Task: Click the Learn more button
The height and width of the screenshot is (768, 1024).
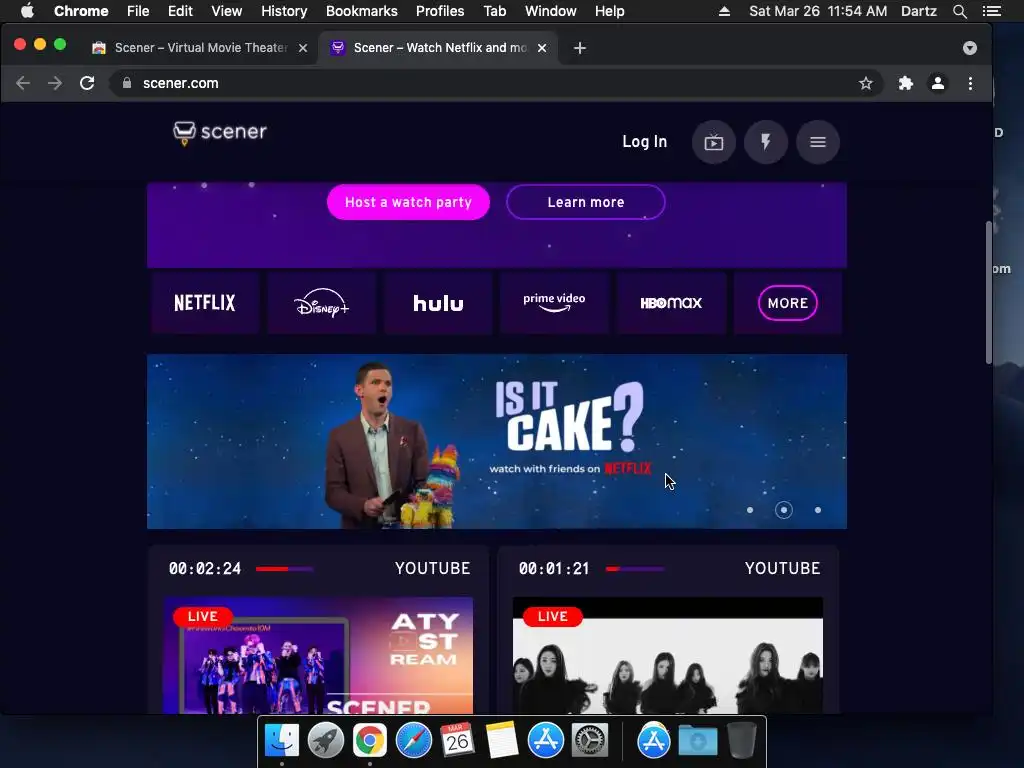Action: pyautogui.click(x=586, y=202)
